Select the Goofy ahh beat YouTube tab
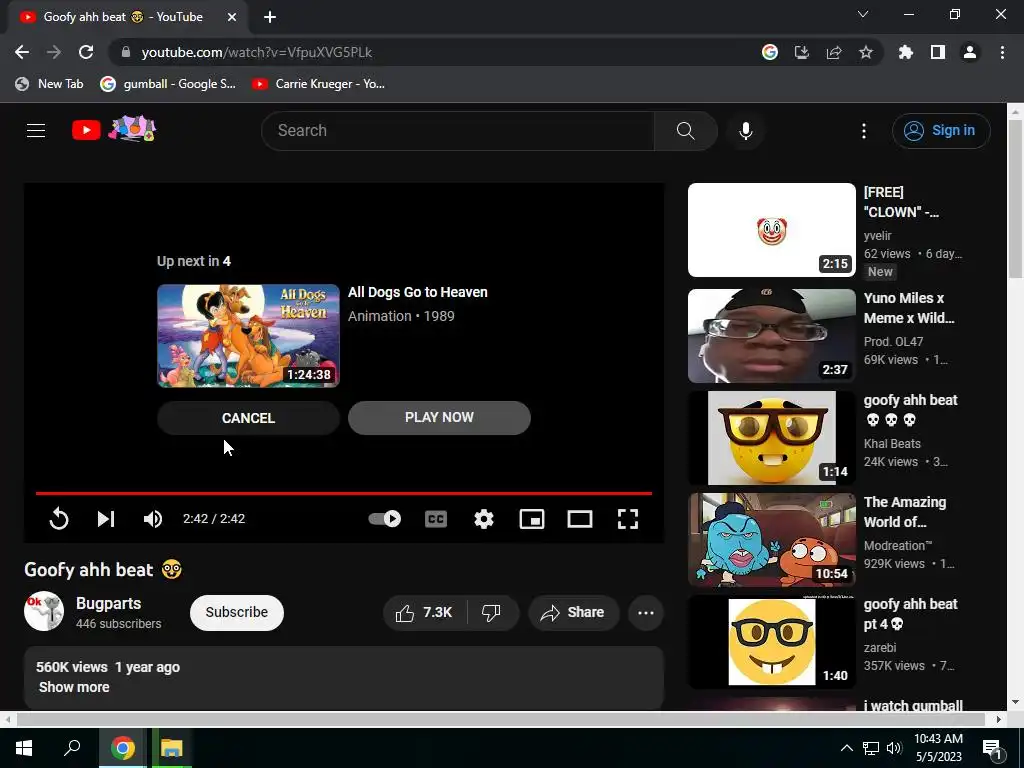Screen dimensions: 1024x768 [x=124, y=17]
